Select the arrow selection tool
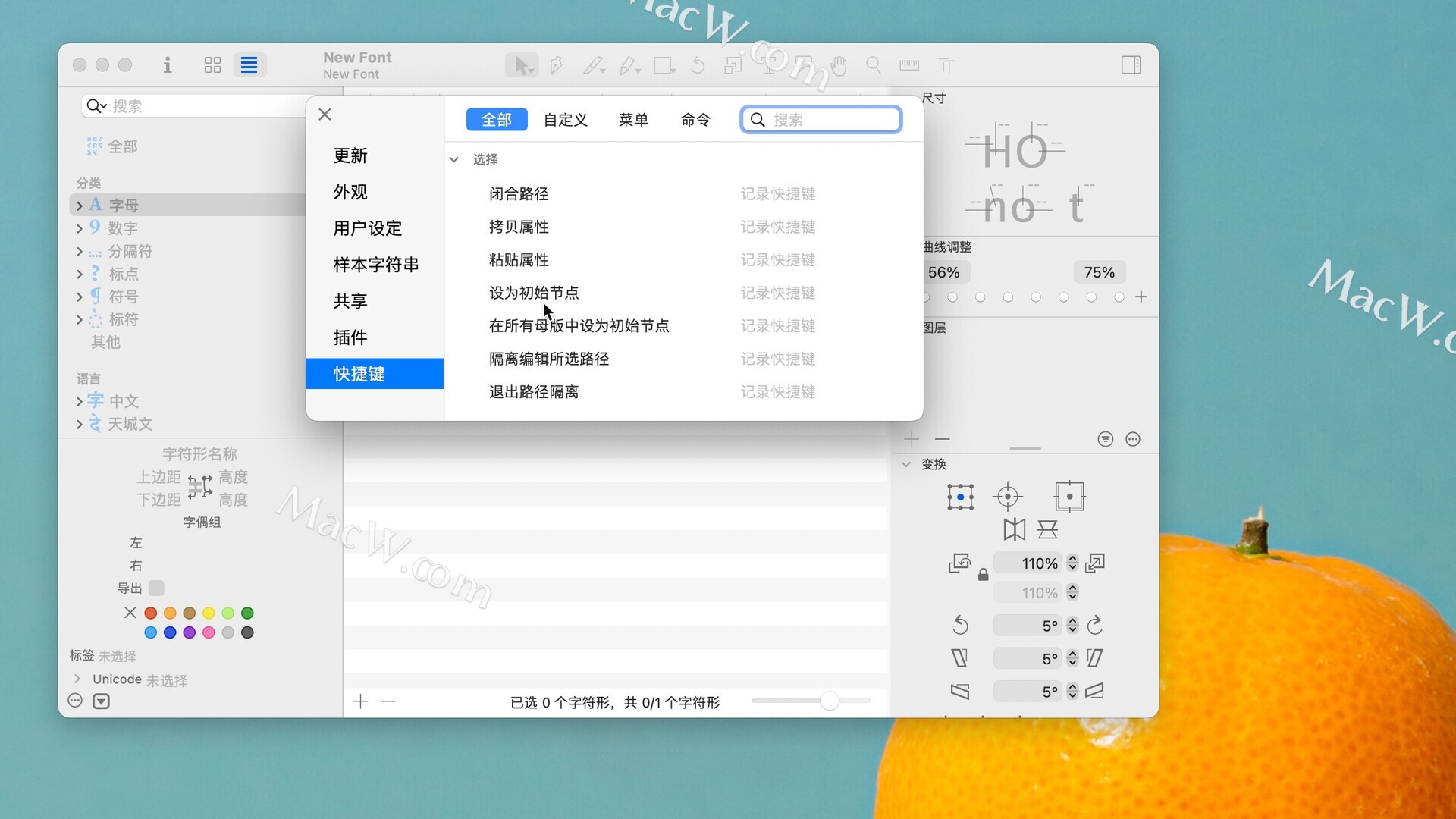 click(522, 66)
